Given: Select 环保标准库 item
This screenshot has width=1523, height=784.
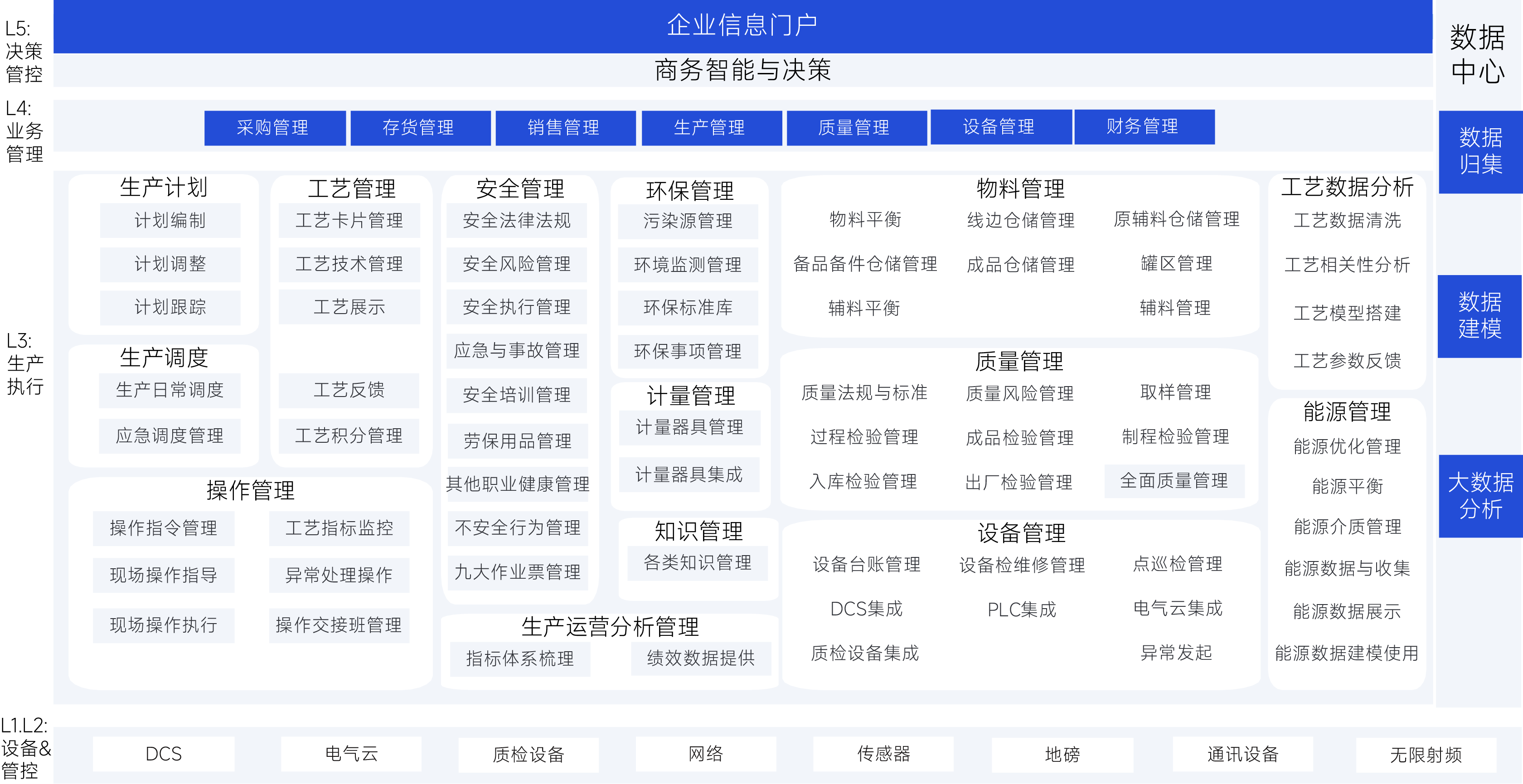Looking at the screenshot, I should tap(688, 308).
